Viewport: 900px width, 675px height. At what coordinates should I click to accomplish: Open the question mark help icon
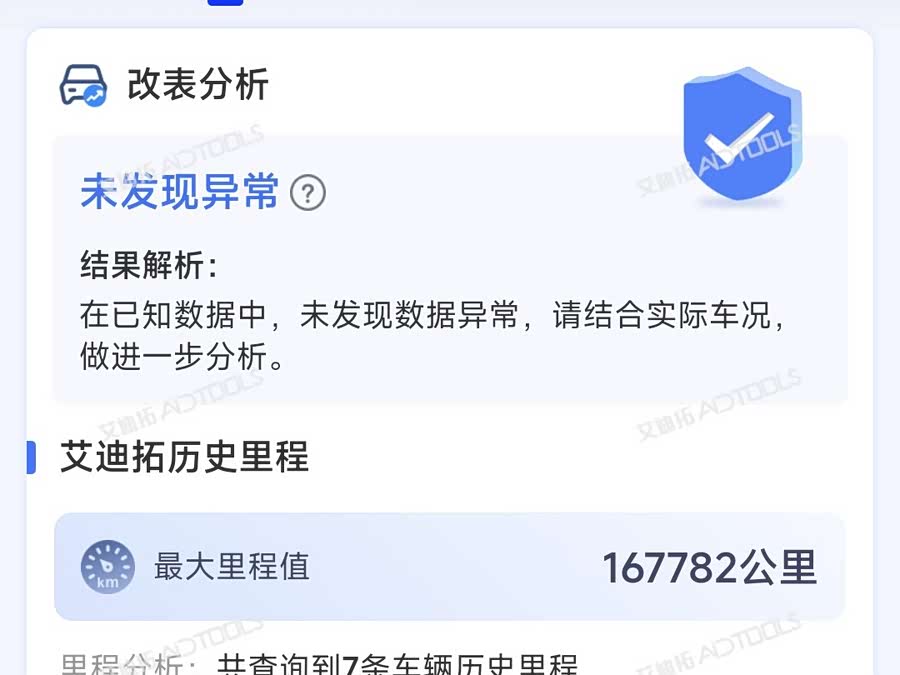[308, 193]
